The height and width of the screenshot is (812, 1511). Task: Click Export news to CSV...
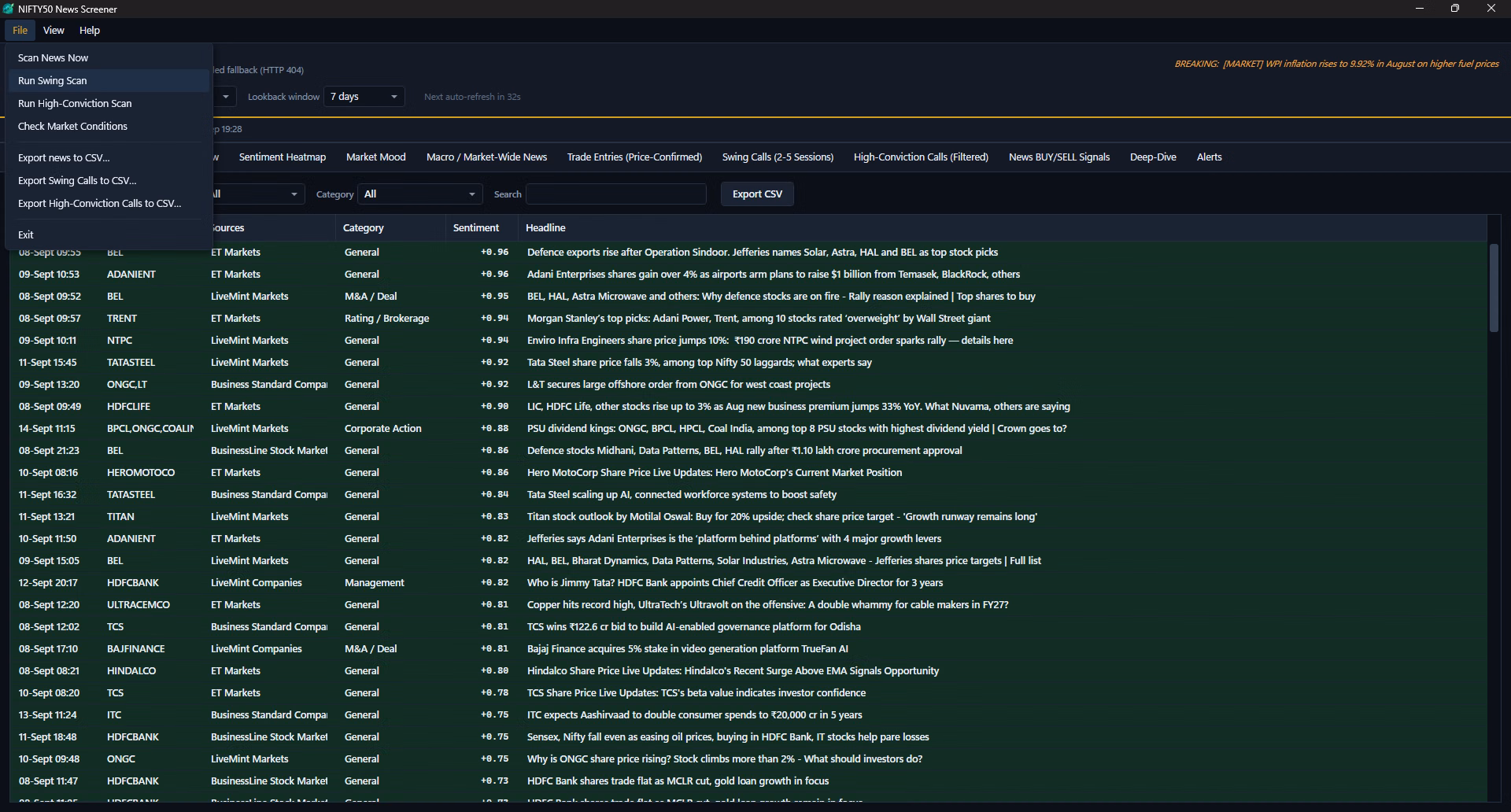point(109,158)
